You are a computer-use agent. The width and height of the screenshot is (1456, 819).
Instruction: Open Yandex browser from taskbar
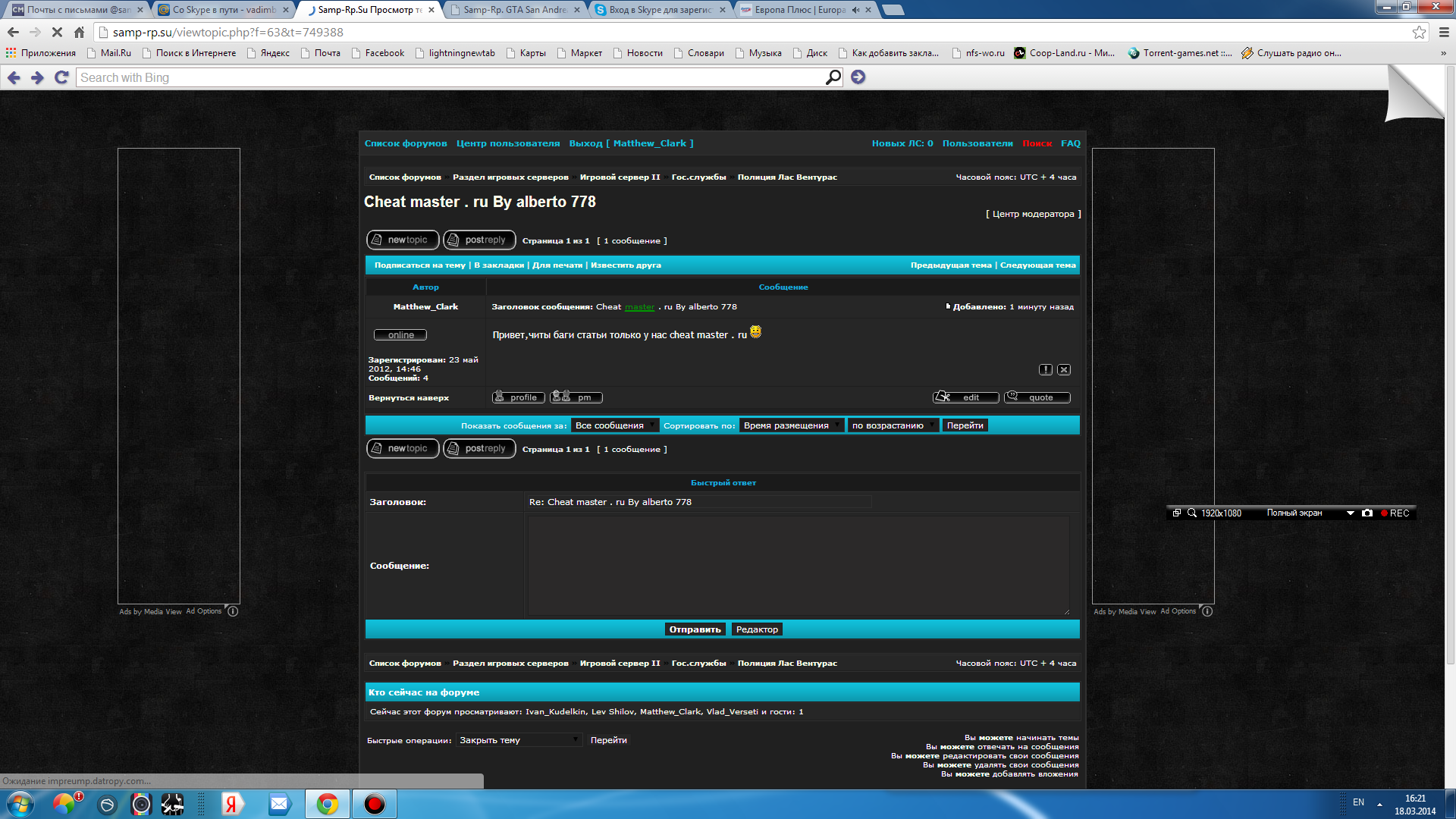231,804
